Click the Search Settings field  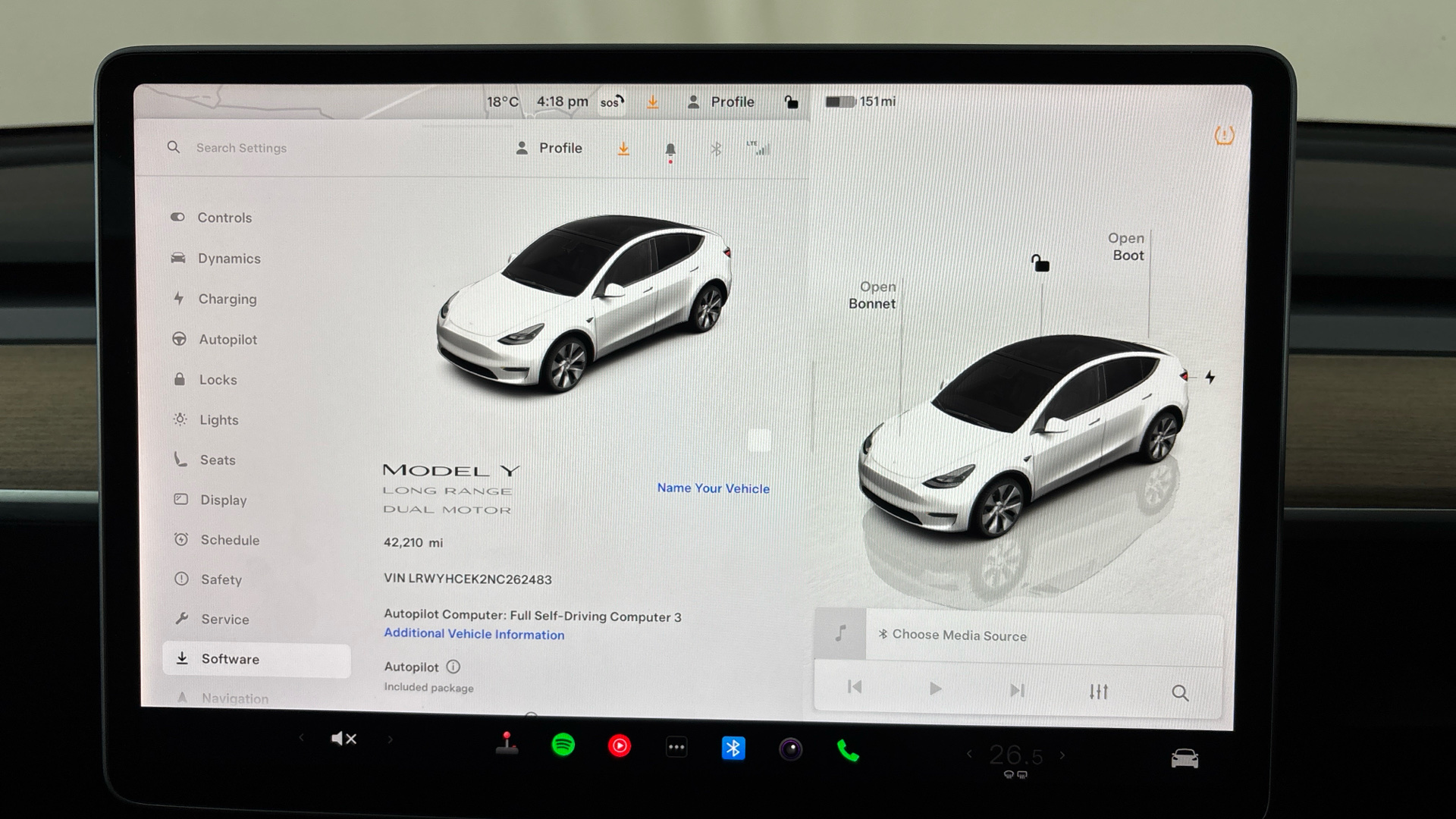241,148
